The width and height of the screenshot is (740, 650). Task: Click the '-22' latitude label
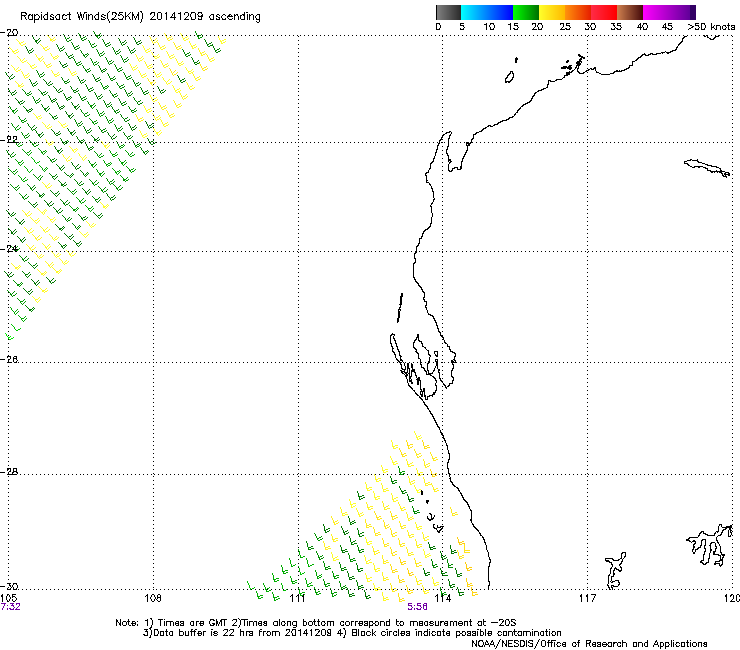point(10,140)
